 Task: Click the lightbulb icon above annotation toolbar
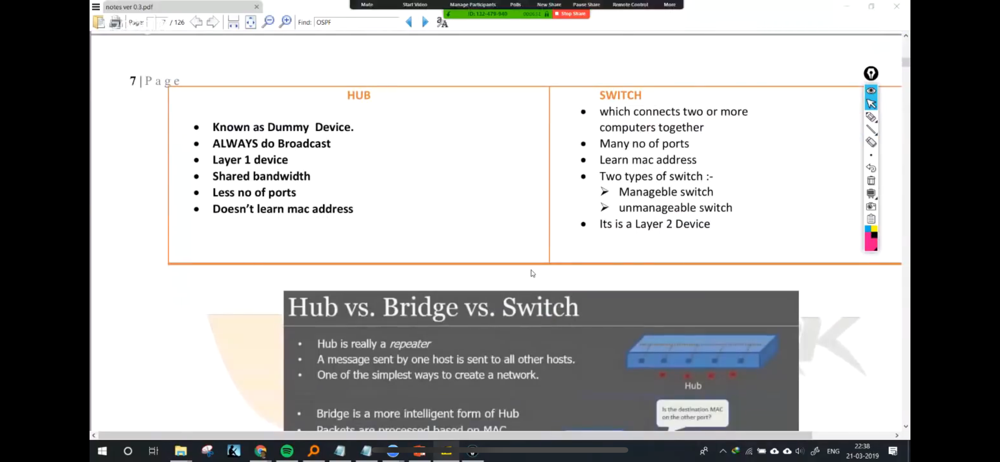(871, 73)
